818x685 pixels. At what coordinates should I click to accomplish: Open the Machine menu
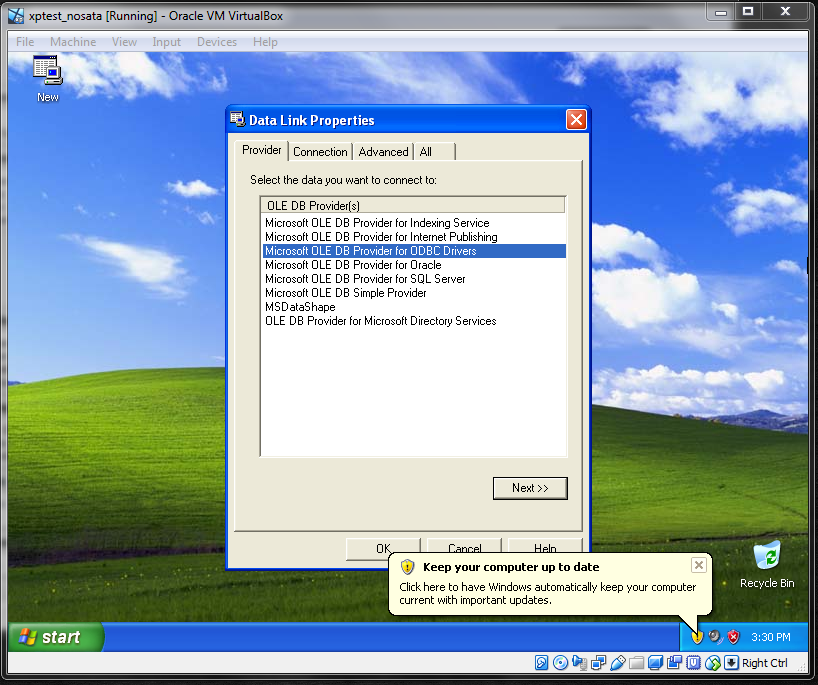pyautogui.click(x=73, y=42)
